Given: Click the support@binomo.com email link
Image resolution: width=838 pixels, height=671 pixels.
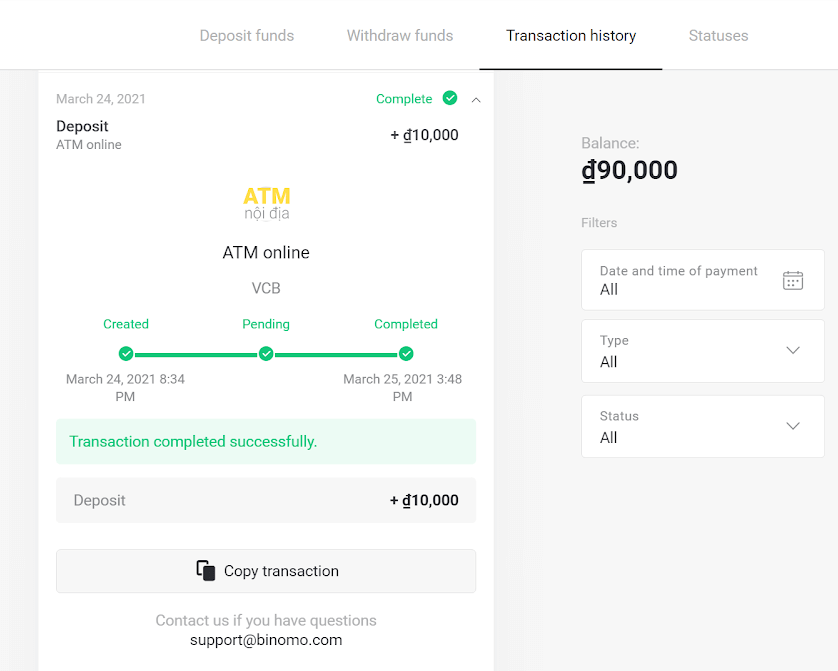Looking at the screenshot, I should point(266,640).
